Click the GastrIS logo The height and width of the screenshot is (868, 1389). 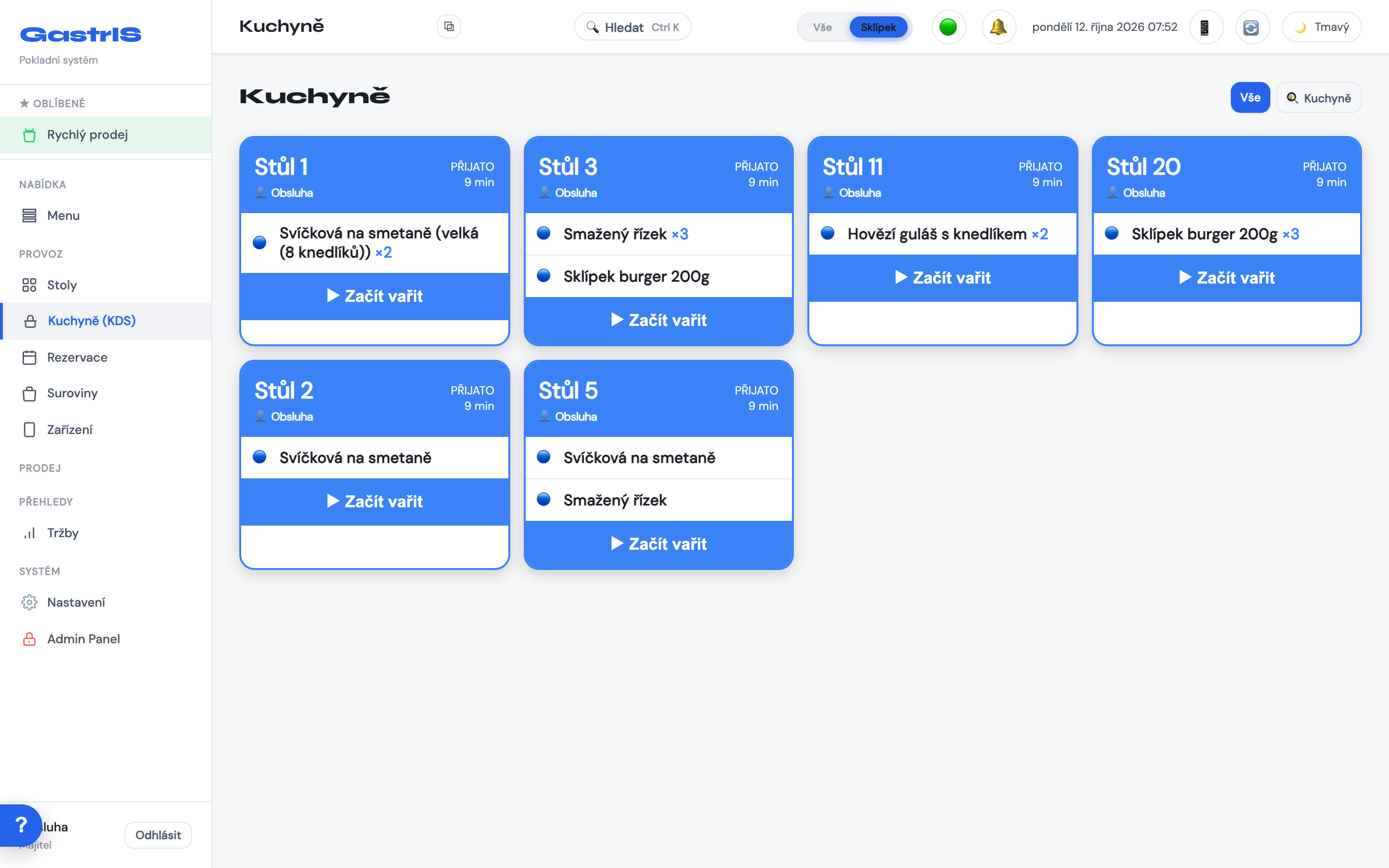point(81,35)
